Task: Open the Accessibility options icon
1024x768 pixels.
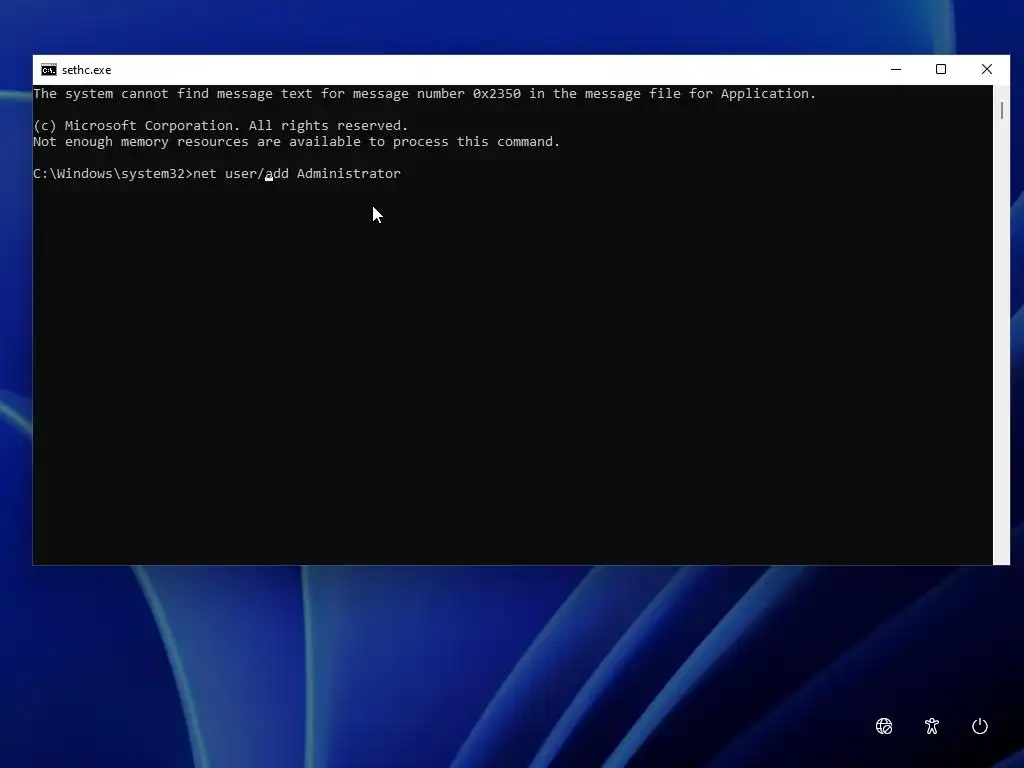Action: pyautogui.click(x=932, y=726)
